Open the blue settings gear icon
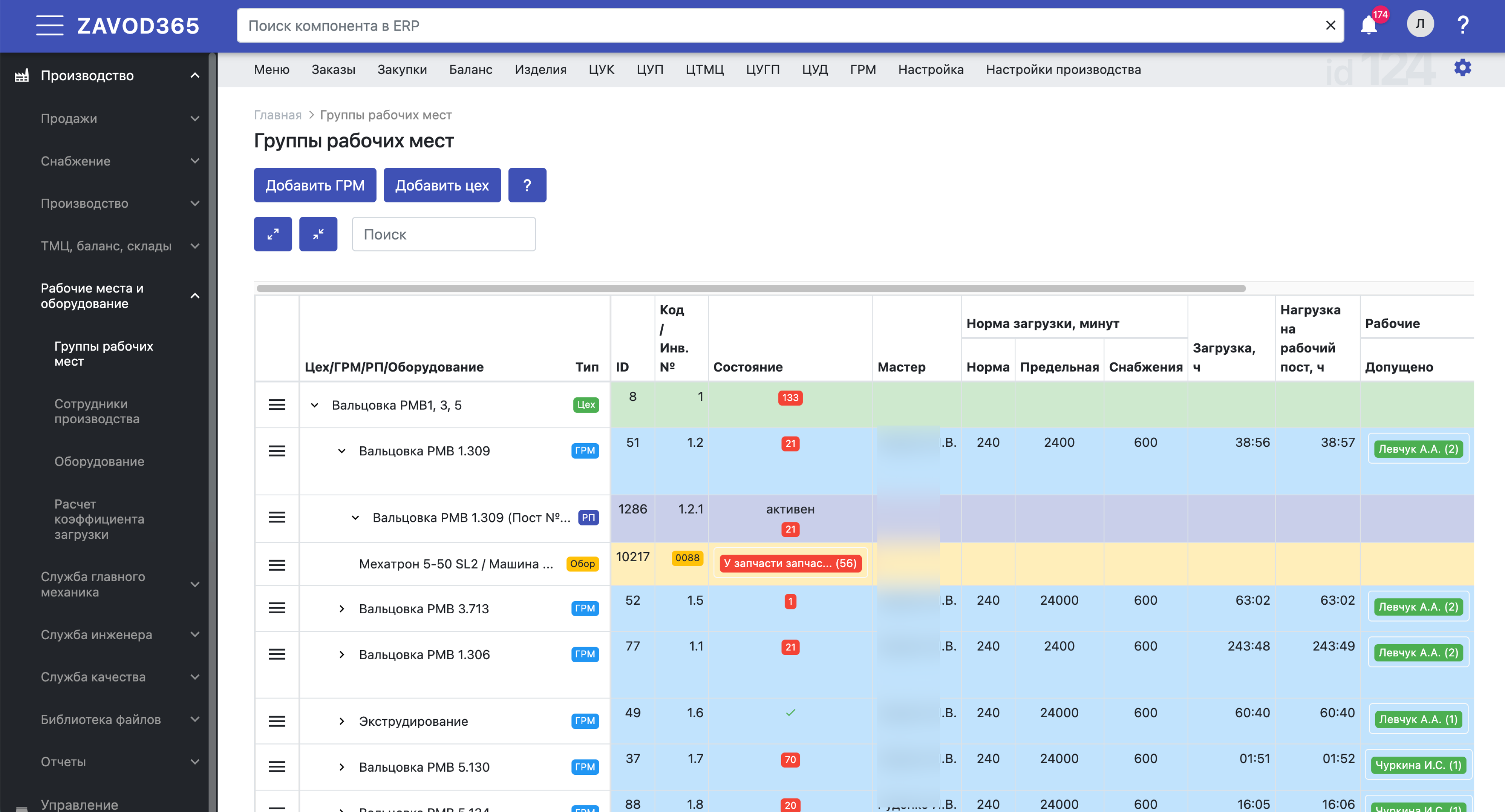Viewport: 1505px width, 812px height. pos(1462,68)
